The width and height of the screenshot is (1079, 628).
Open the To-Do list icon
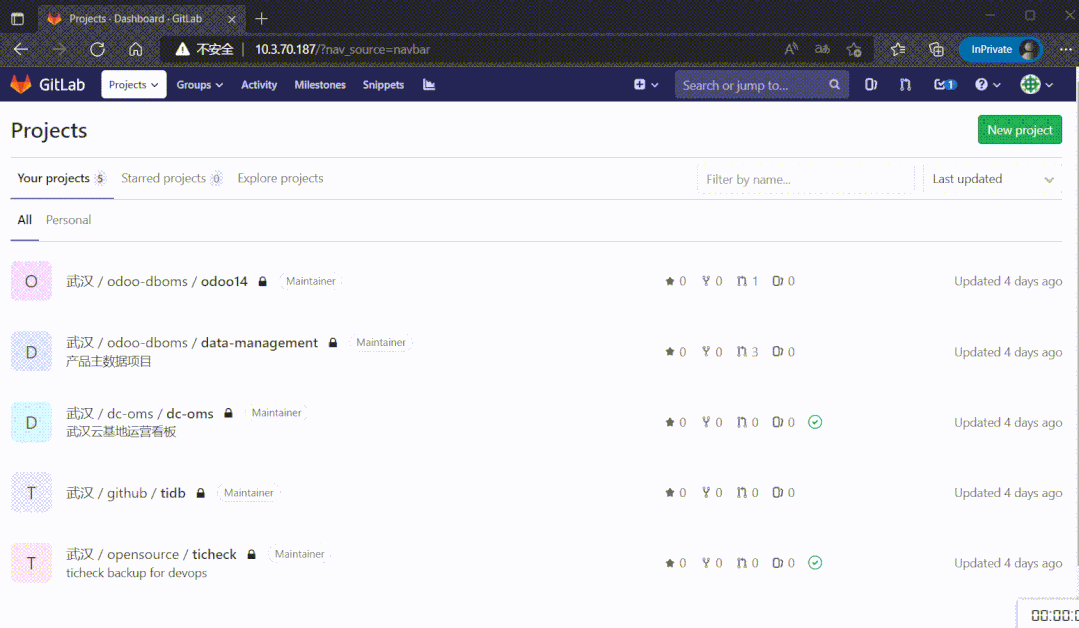coord(944,85)
